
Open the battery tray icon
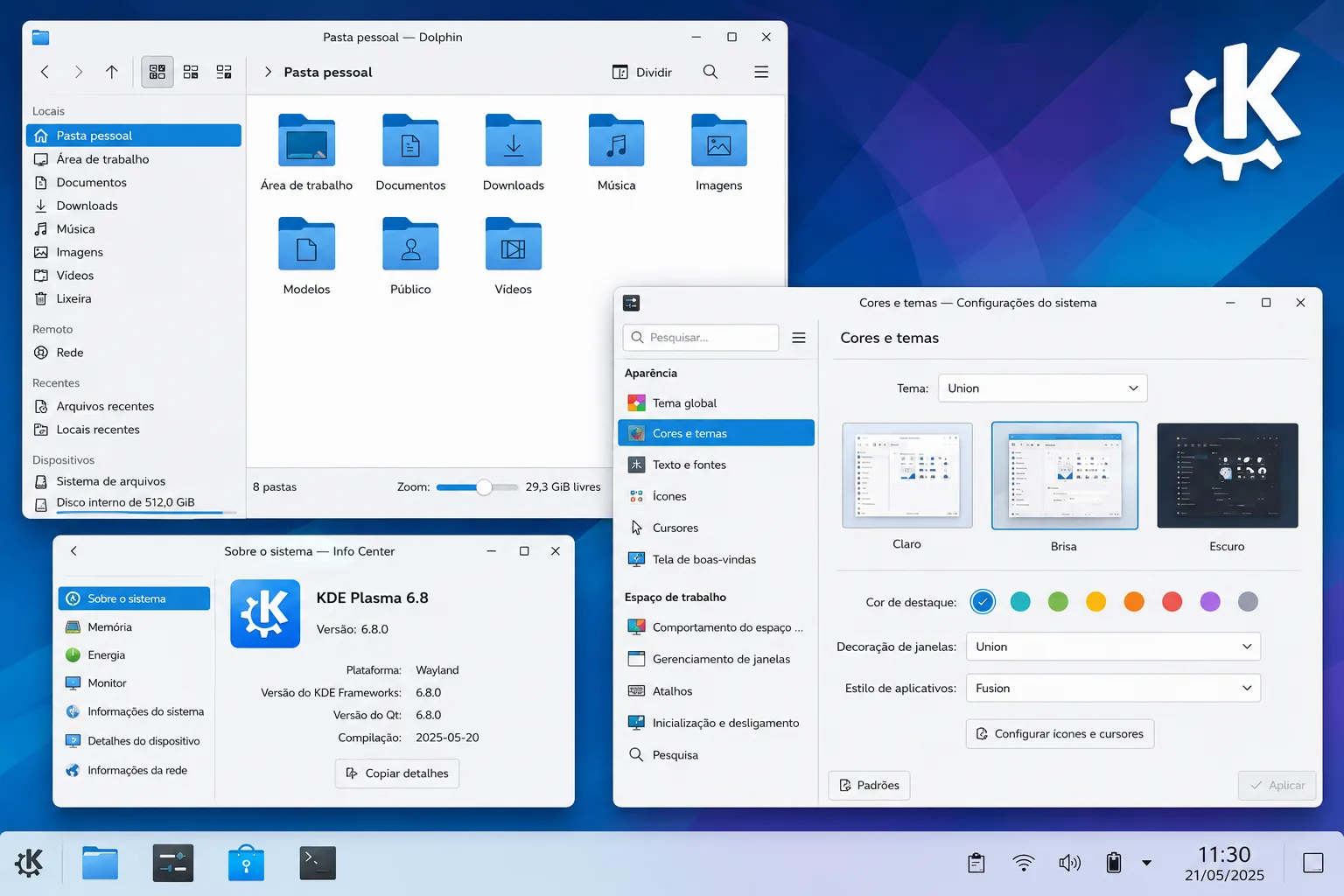pos(1114,863)
